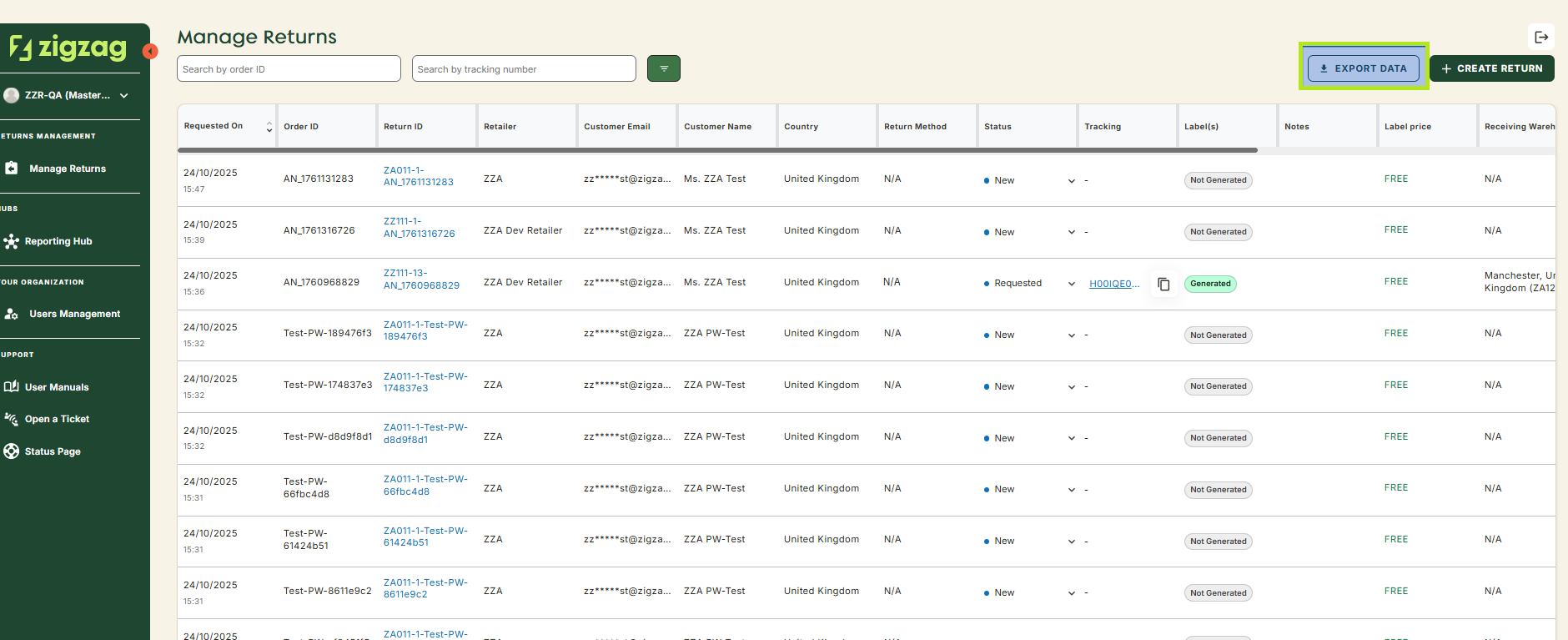Click the User Manuals book icon

pyautogui.click(x=11, y=386)
